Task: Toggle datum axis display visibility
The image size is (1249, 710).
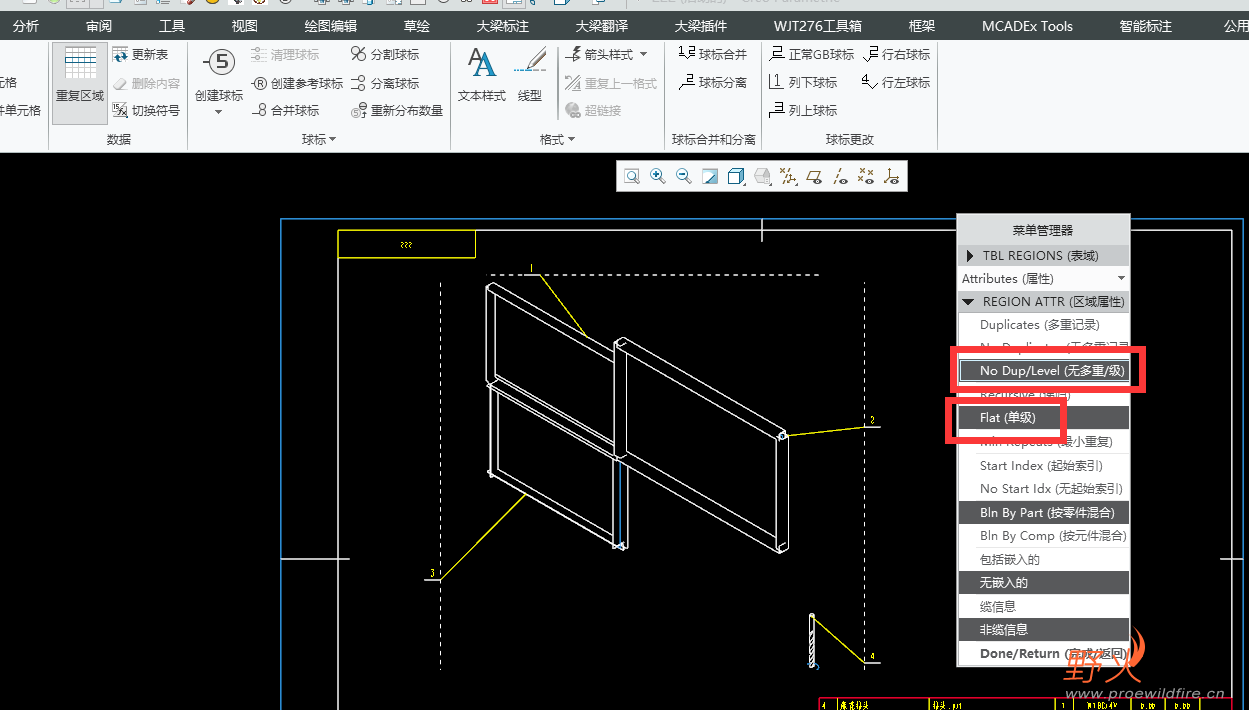Action: pyautogui.click(x=840, y=177)
